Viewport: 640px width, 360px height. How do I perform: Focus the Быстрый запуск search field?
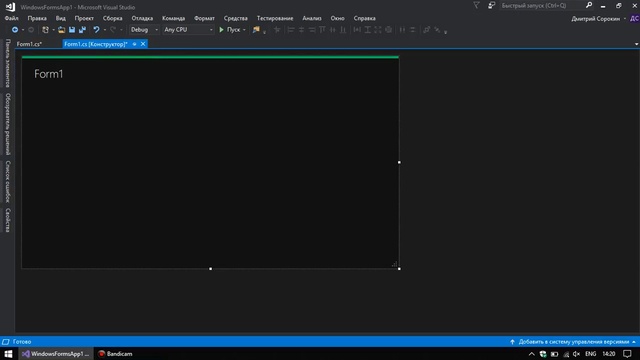point(542,5)
